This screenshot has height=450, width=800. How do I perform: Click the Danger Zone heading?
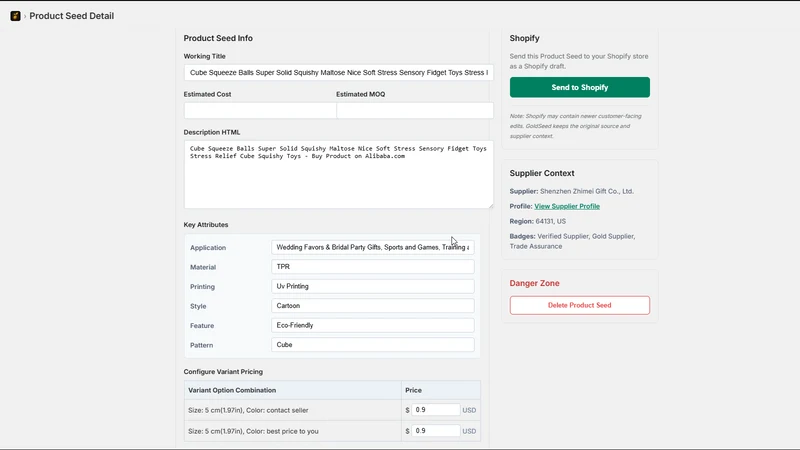coord(534,283)
